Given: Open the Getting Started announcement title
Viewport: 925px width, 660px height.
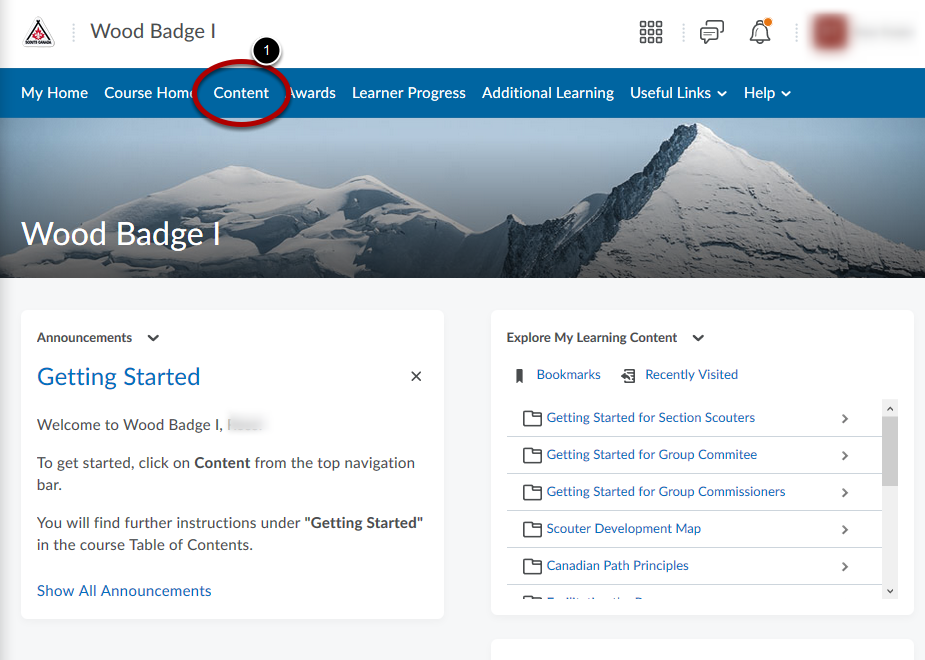Looking at the screenshot, I should [x=119, y=377].
